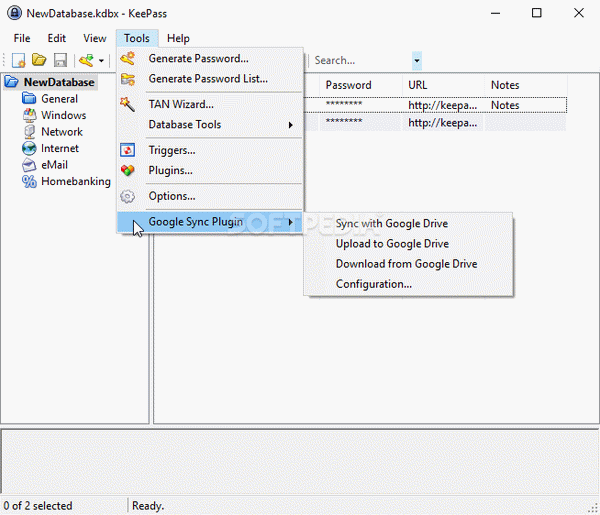The width and height of the screenshot is (600, 515).
Task: Click the Options gear icon
Action: (127, 196)
